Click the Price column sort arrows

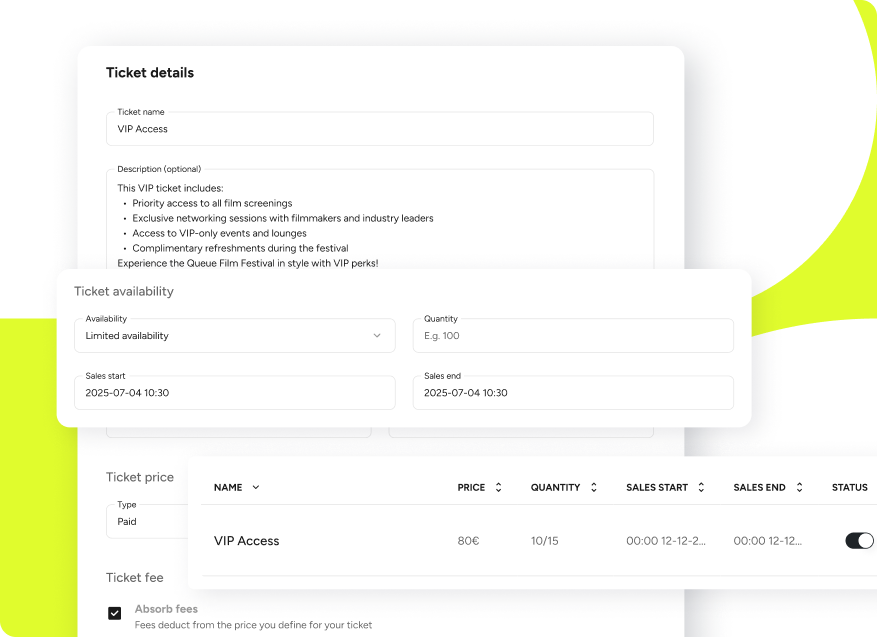[498, 487]
